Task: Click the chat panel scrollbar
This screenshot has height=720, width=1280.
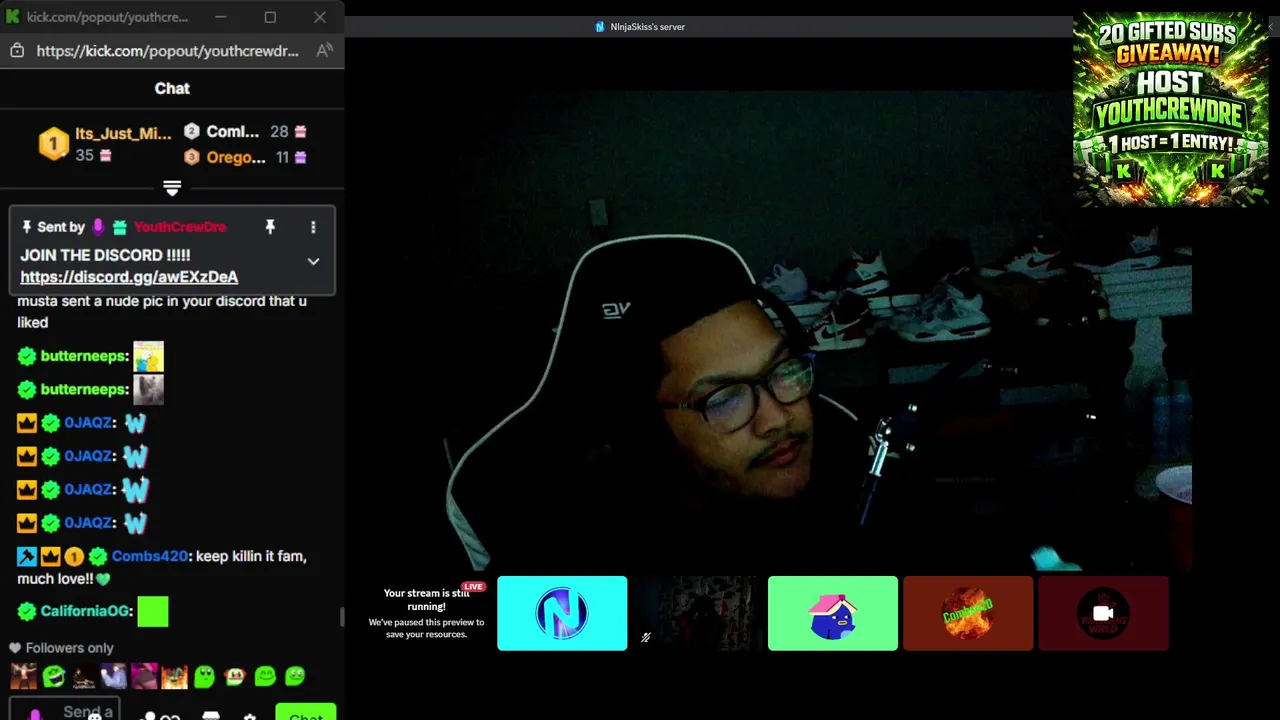Action: pyautogui.click(x=341, y=617)
